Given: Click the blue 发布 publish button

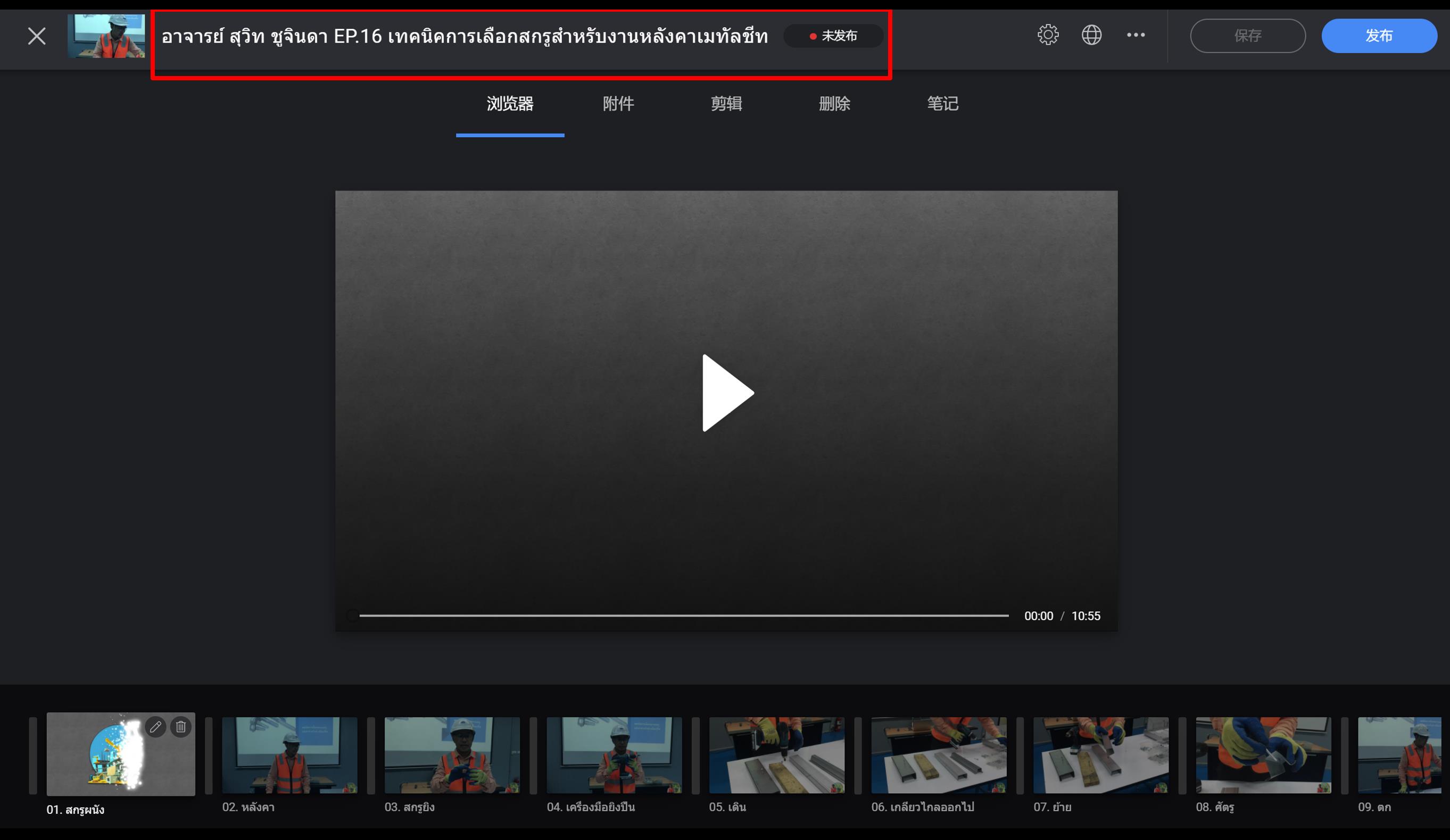Looking at the screenshot, I should (x=1379, y=36).
